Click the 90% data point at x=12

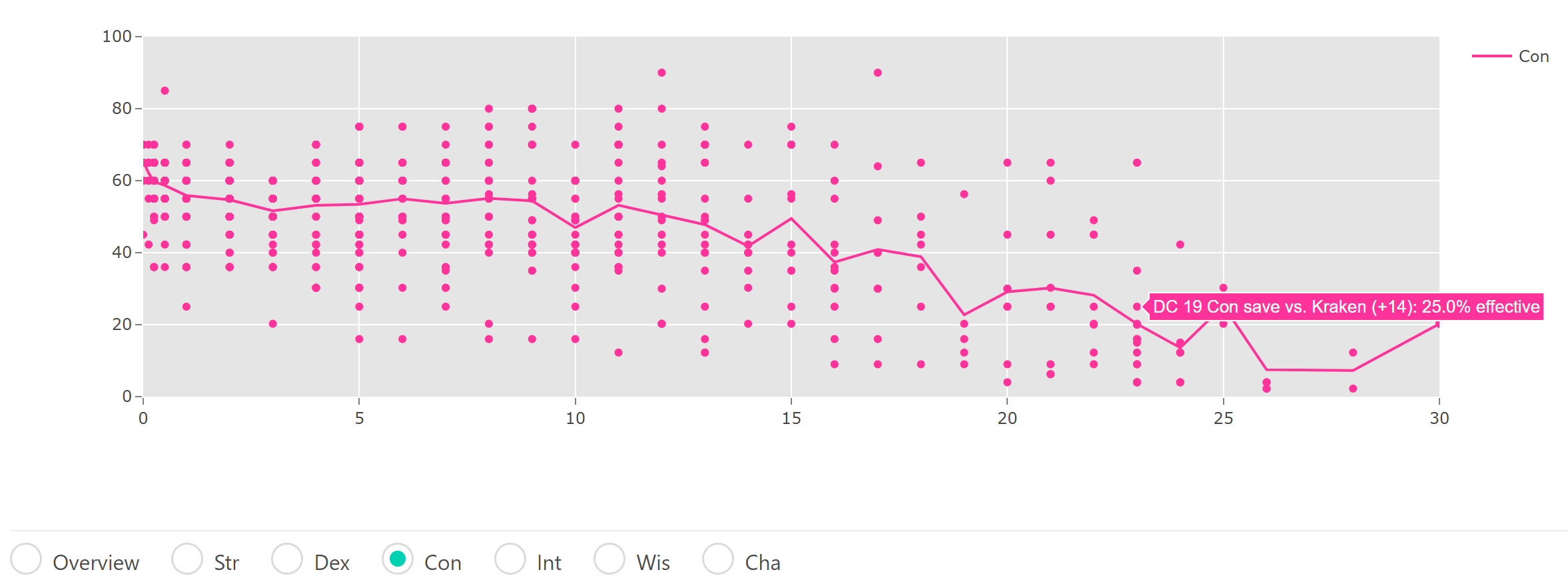click(x=661, y=73)
